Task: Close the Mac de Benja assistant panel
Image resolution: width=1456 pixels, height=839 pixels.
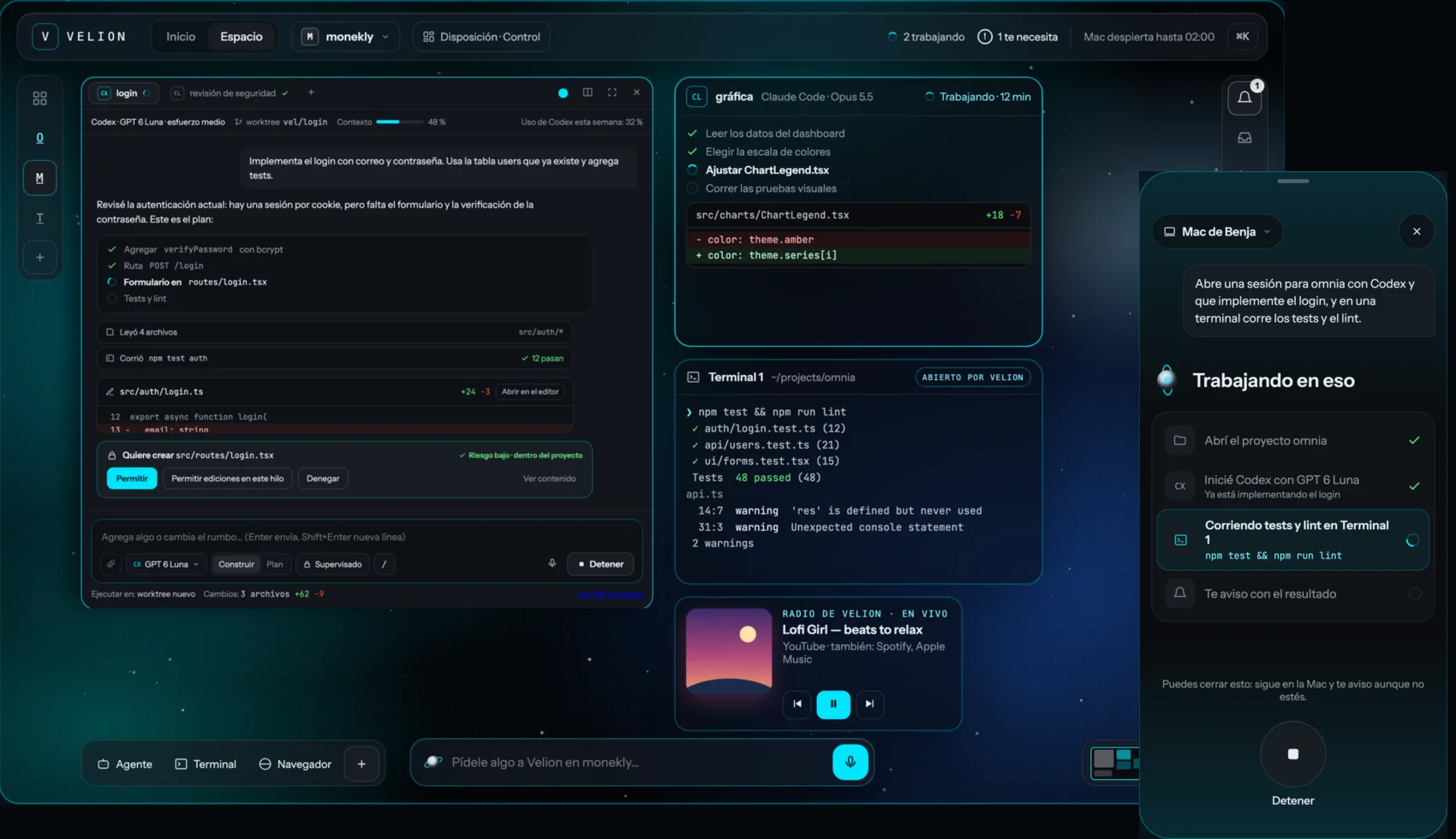Action: [1417, 231]
